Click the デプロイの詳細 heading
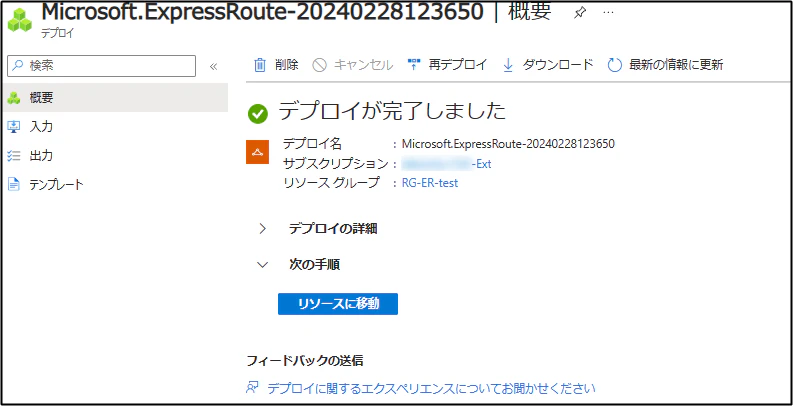Viewport: 793px width, 406px height. 333,229
